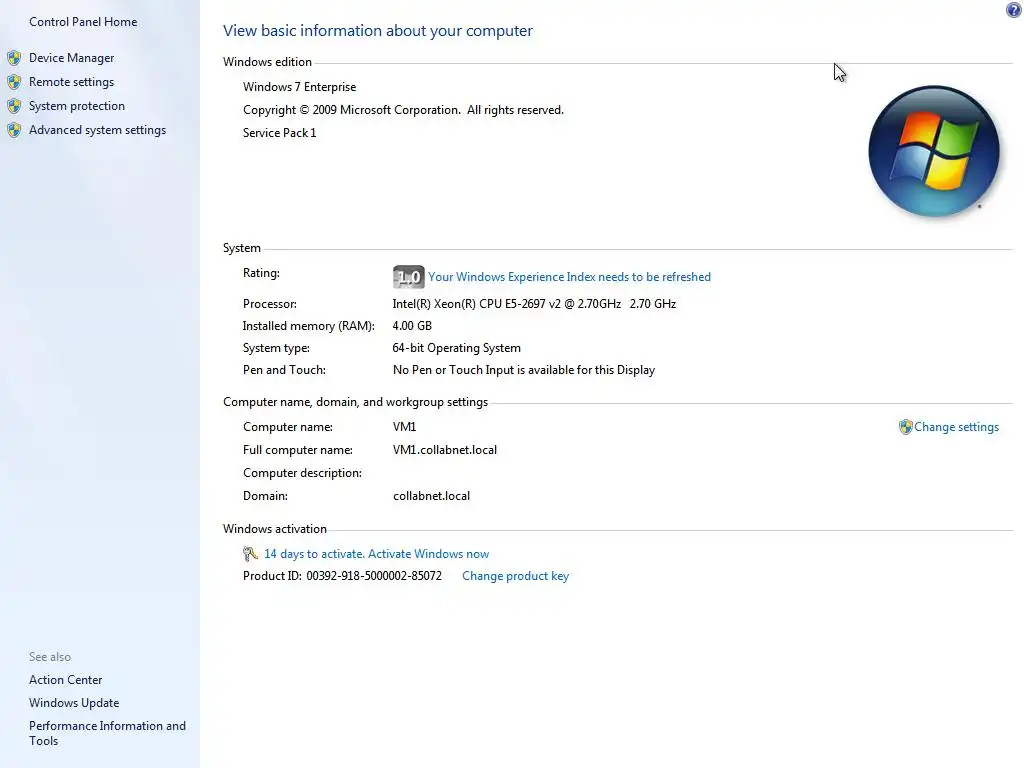Click the blue help question mark icon
The width and height of the screenshot is (1024, 768).
click(1013, 9)
